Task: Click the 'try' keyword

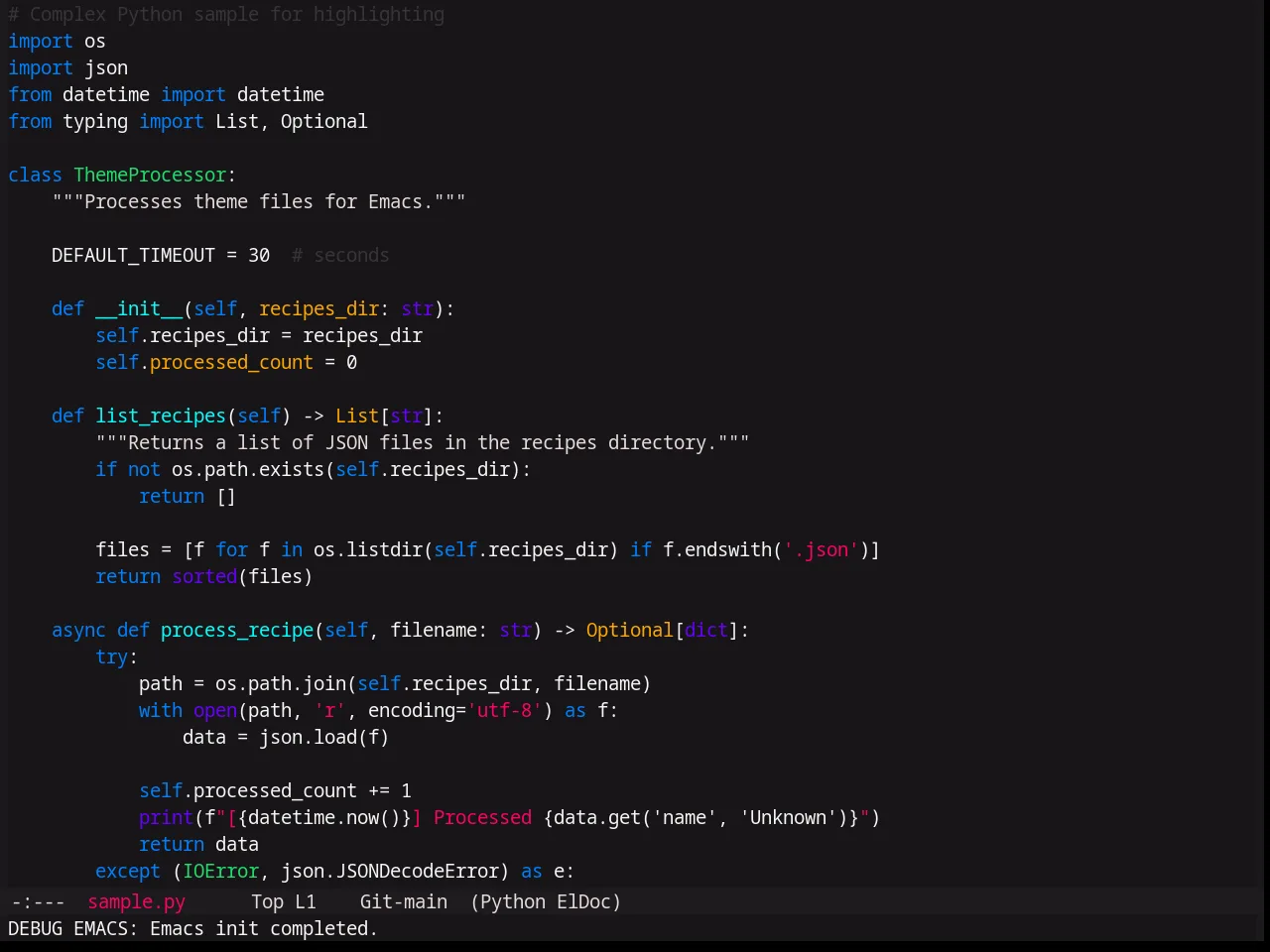Action: tap(111, 656)
